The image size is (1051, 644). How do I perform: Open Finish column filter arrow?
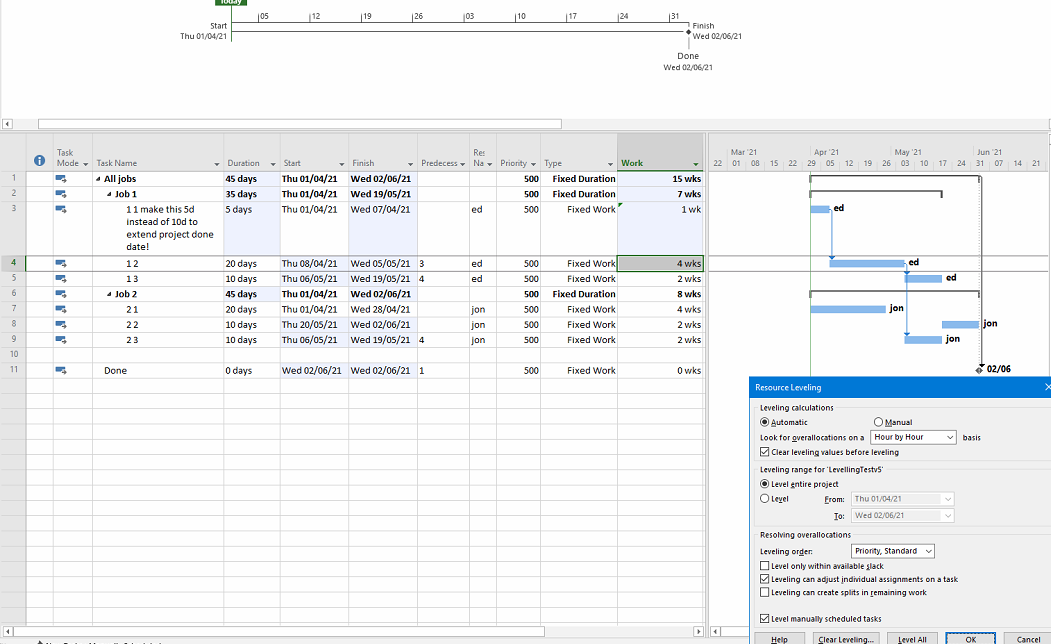tap(410, 164)
